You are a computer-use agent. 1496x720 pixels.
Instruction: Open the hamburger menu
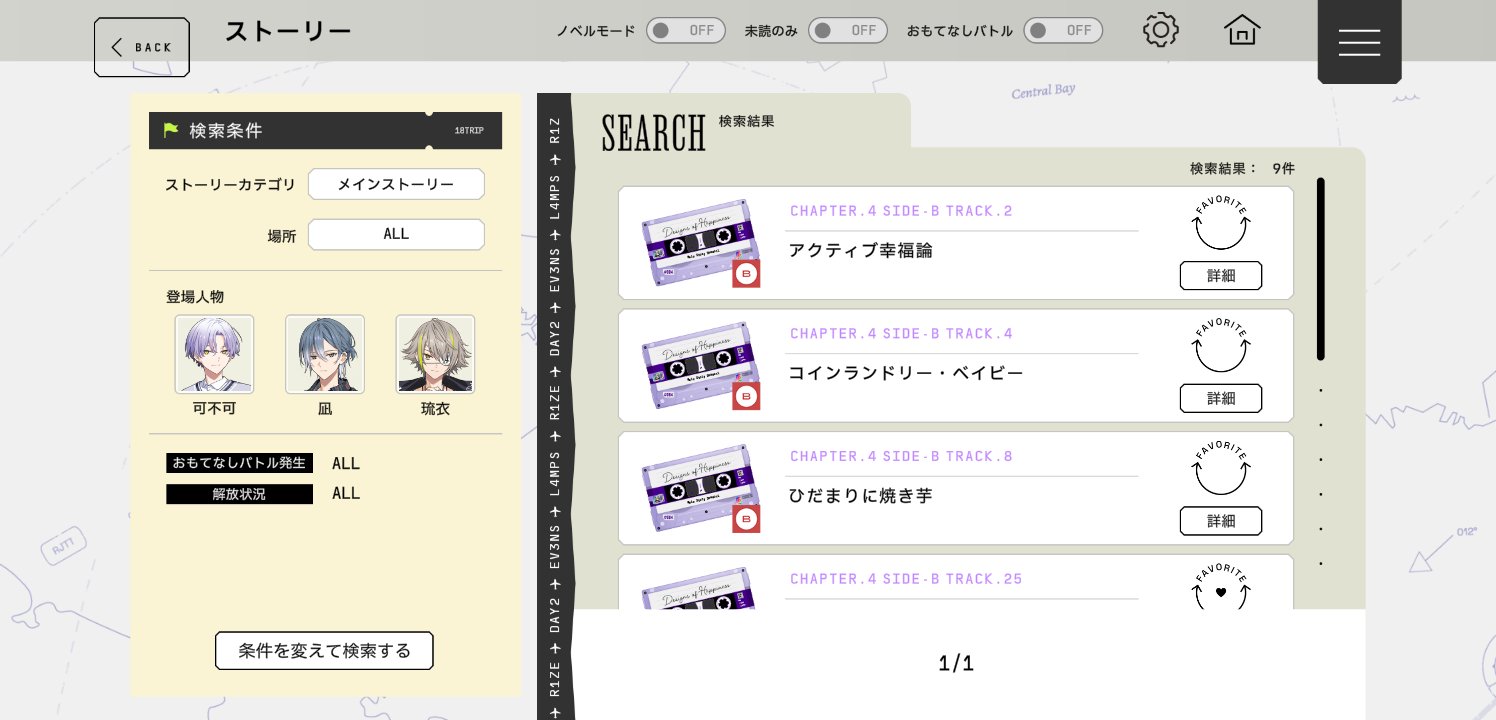tap(1359, 41)
